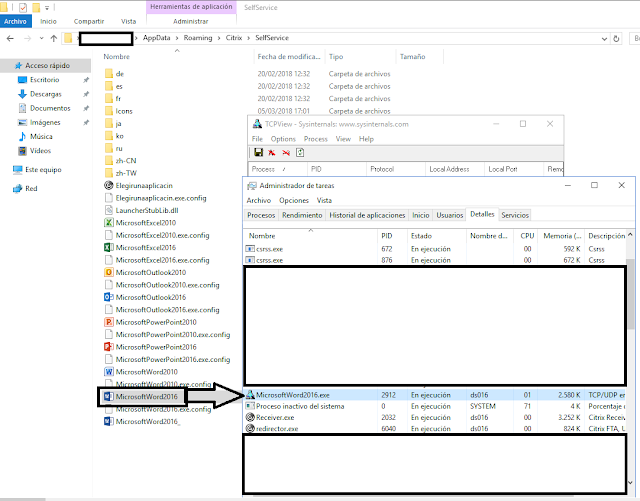Open the Compartir ribbon tab

click(x=89, y=21)
